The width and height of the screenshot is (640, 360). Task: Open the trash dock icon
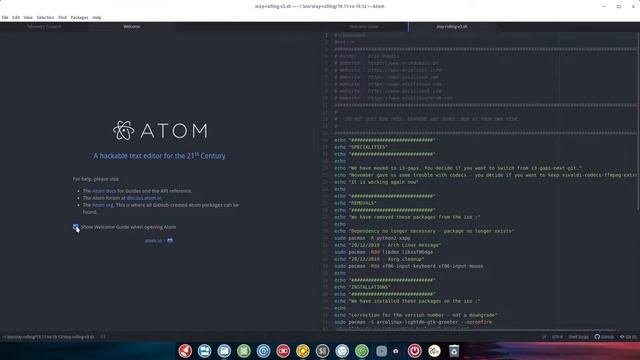454,351
